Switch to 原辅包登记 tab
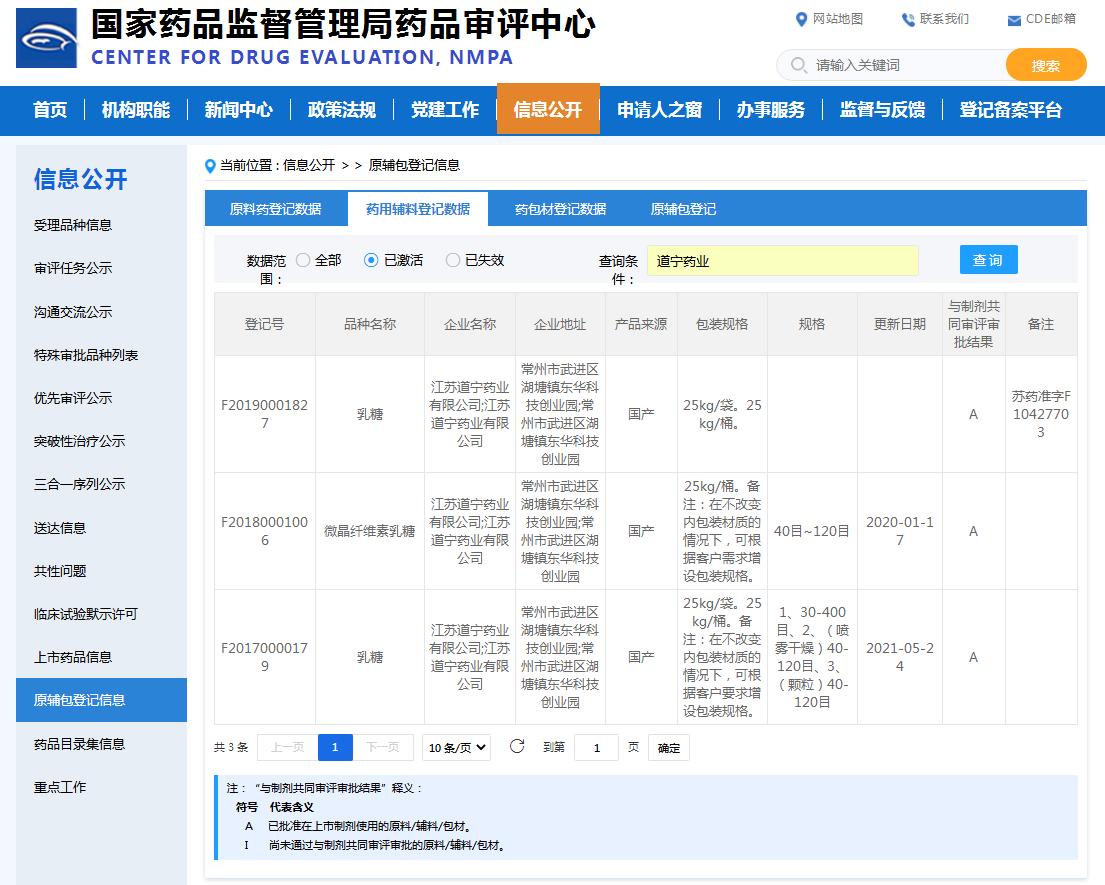1105x885 pixels. 683,209
